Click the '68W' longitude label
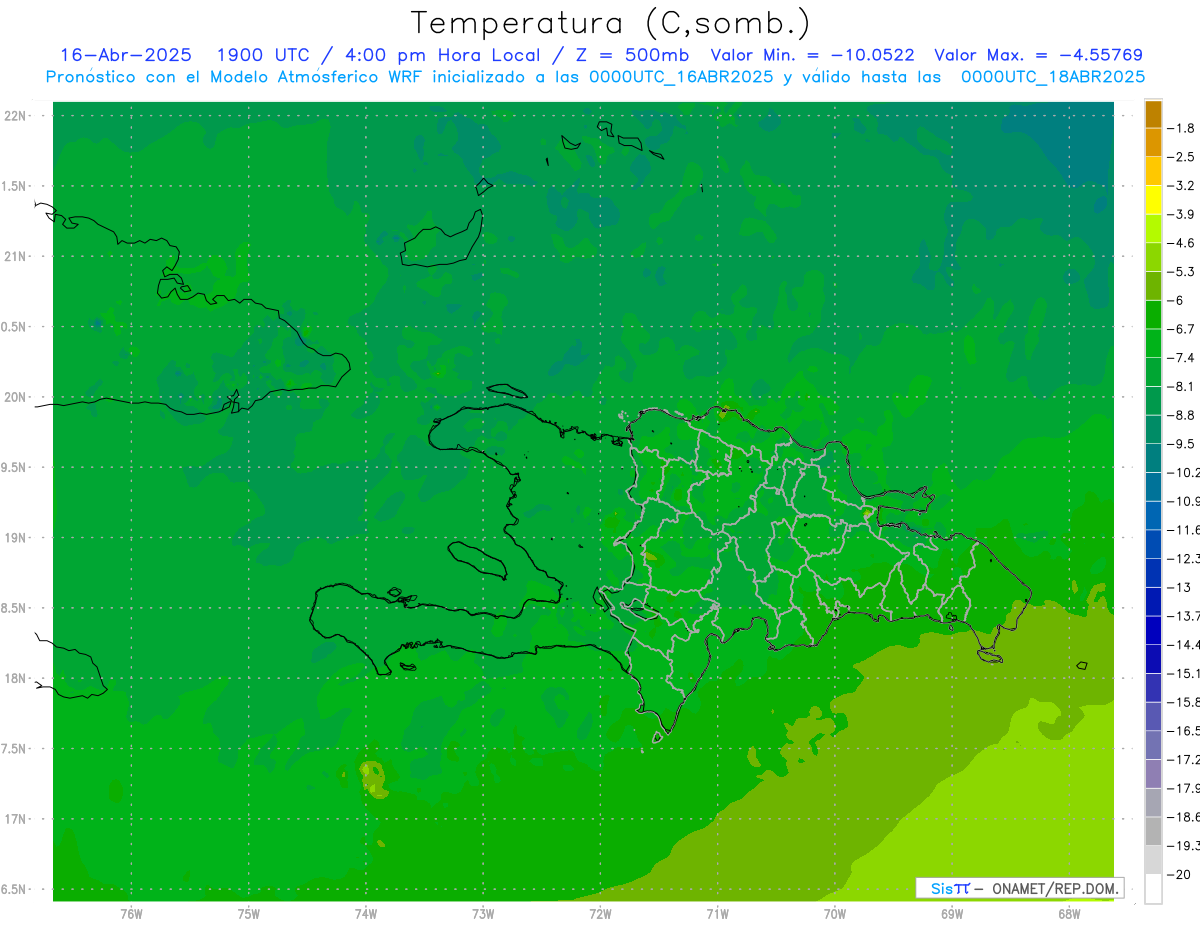 pos(1069,914)
